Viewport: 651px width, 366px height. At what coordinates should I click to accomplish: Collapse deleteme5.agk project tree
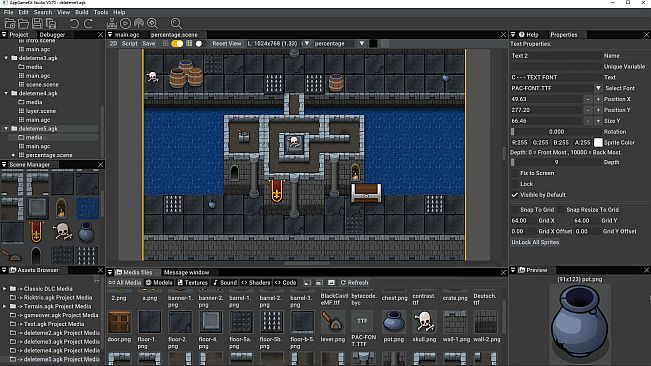[6, 129]
